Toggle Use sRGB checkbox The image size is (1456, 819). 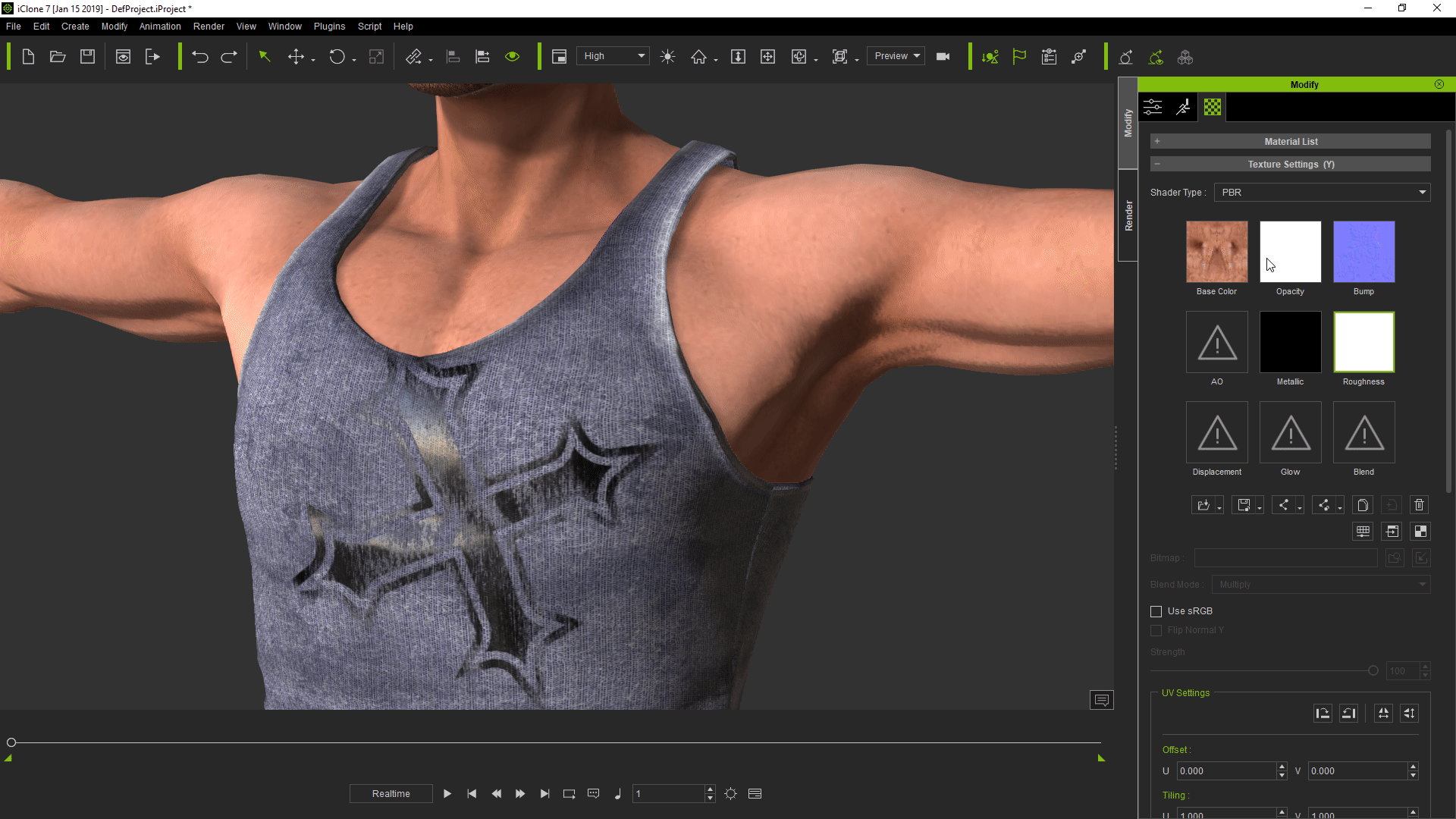click(x=1155, y=610)
